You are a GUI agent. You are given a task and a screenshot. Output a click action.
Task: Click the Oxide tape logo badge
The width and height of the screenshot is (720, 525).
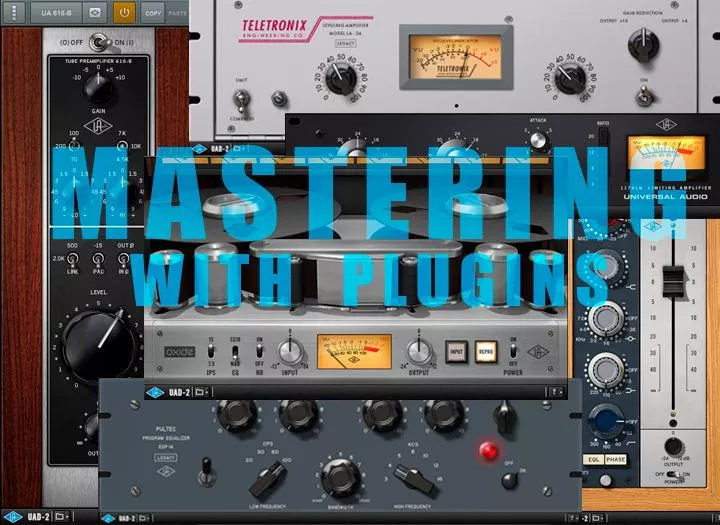(180, 352)
